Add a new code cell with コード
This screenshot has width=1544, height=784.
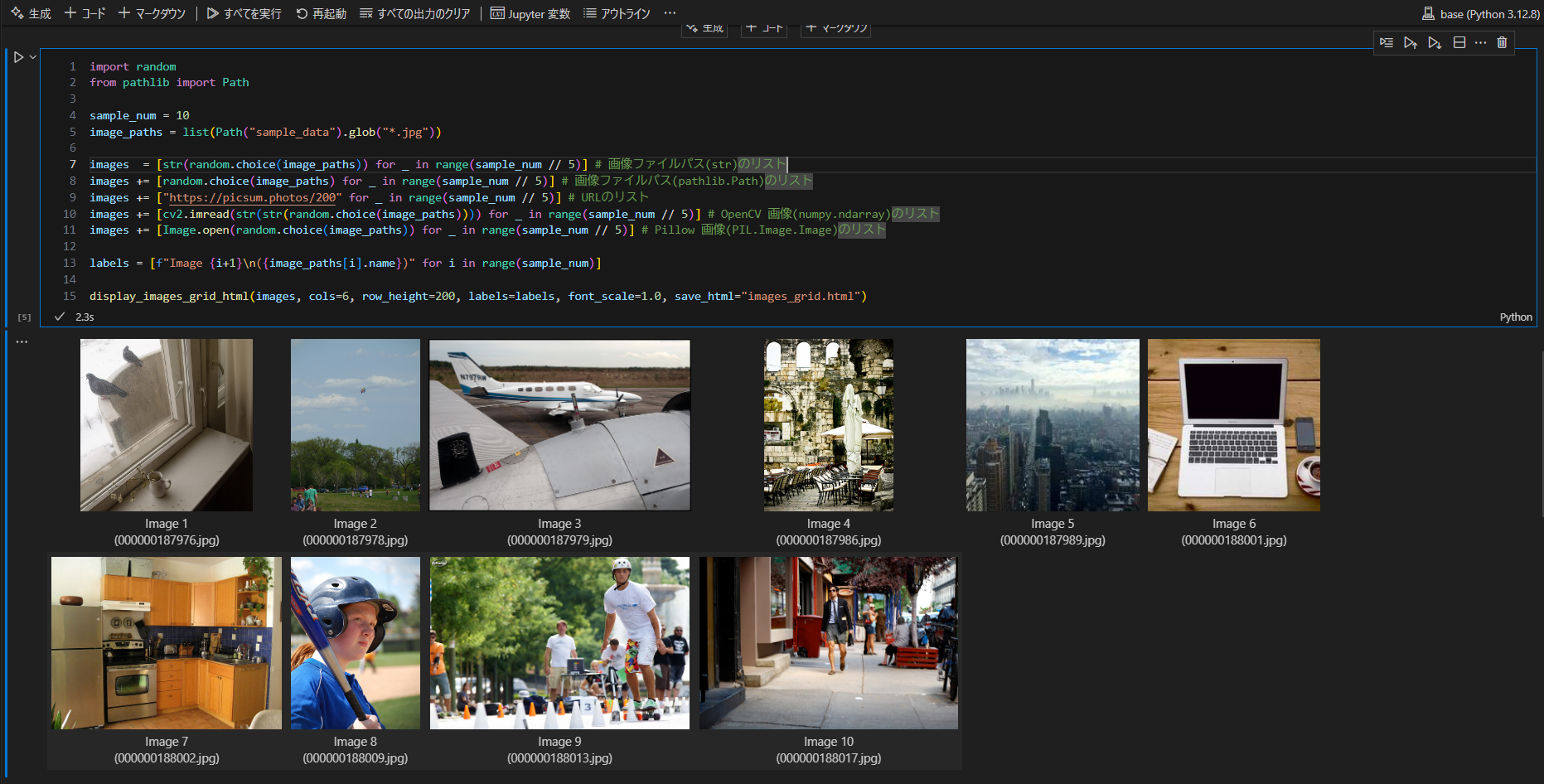tap(85, 13)
